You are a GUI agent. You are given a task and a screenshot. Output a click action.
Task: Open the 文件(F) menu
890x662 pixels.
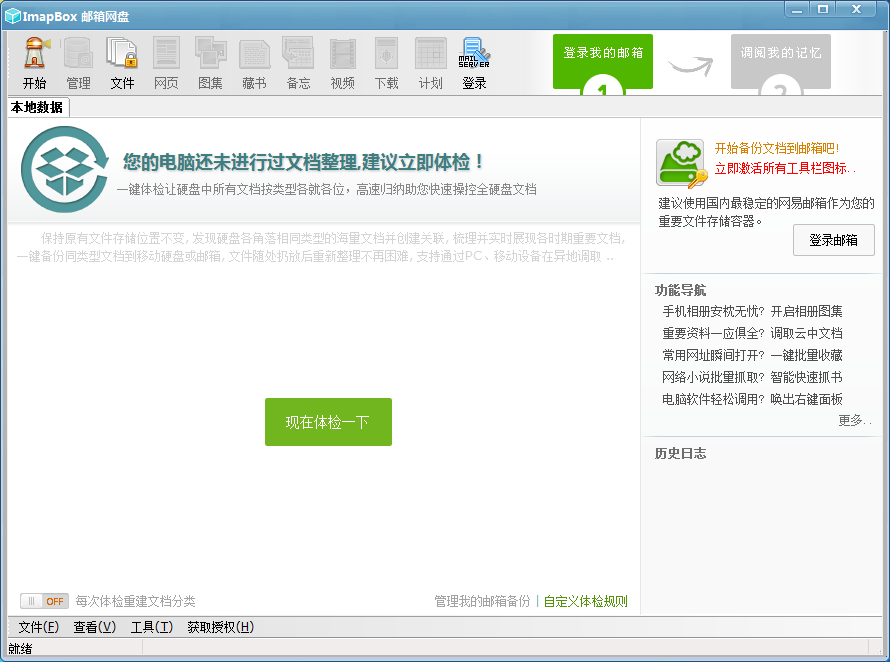pyautogui.click(x=38, y=627)
